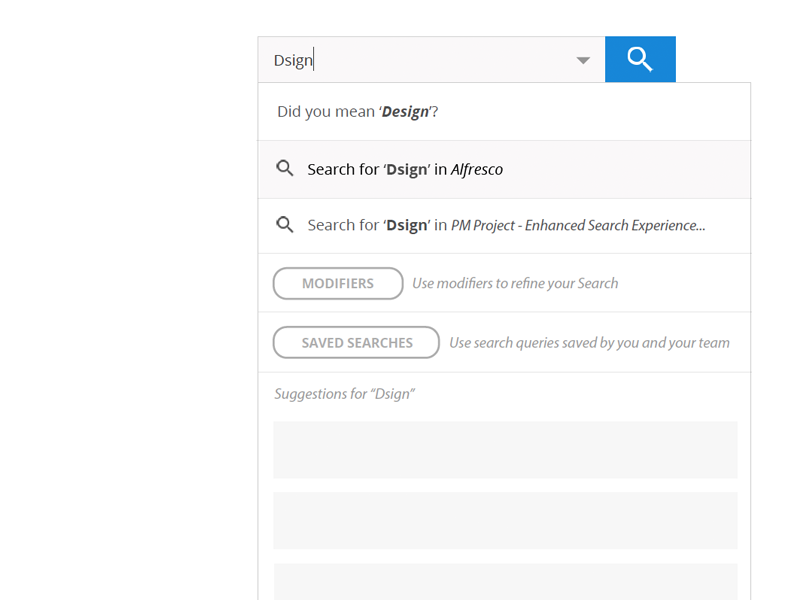
Task: Click magnifier icon beside PM Project search option
Action: [285, 225]
